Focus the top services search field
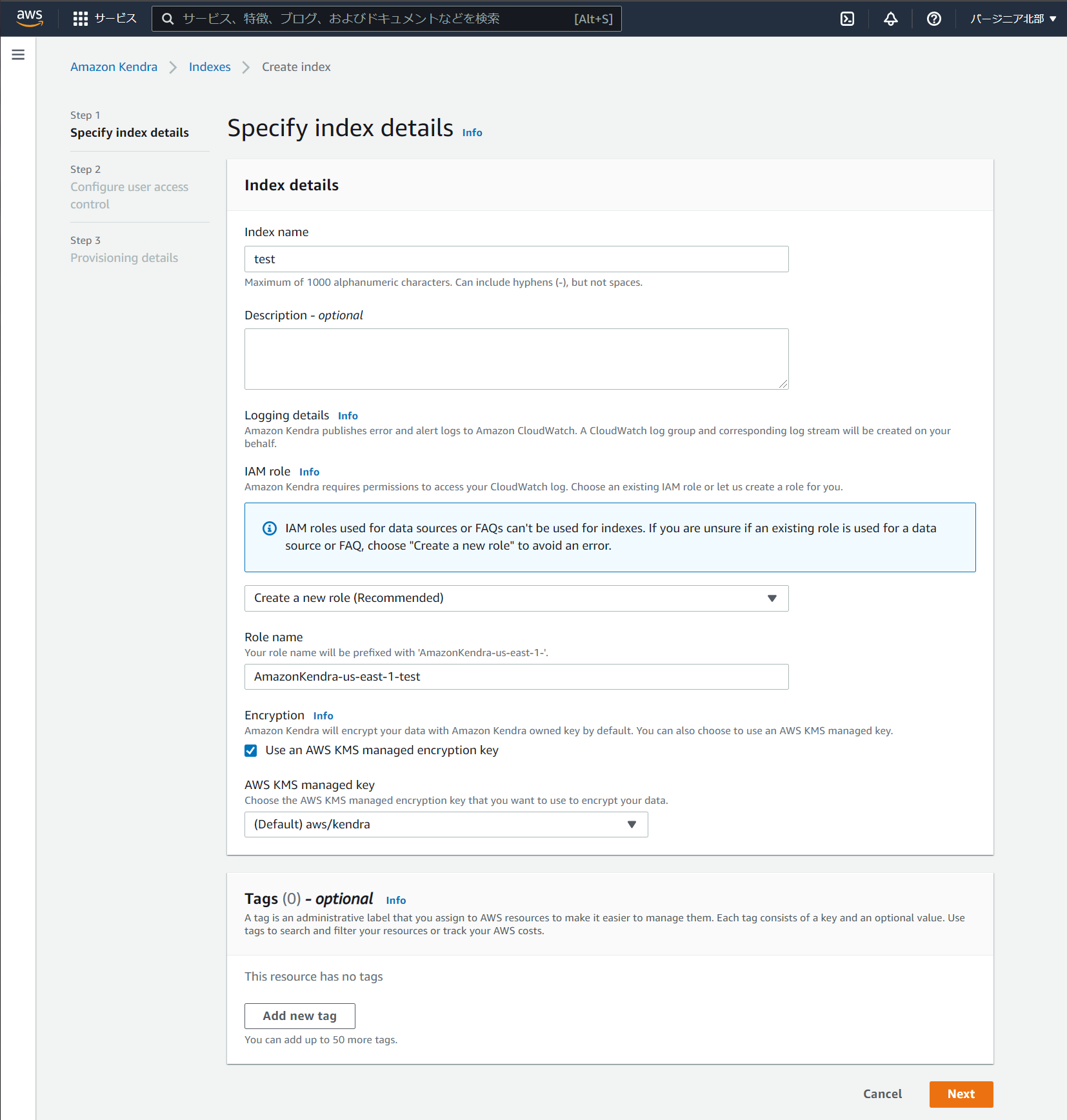 tap(386, 19)
